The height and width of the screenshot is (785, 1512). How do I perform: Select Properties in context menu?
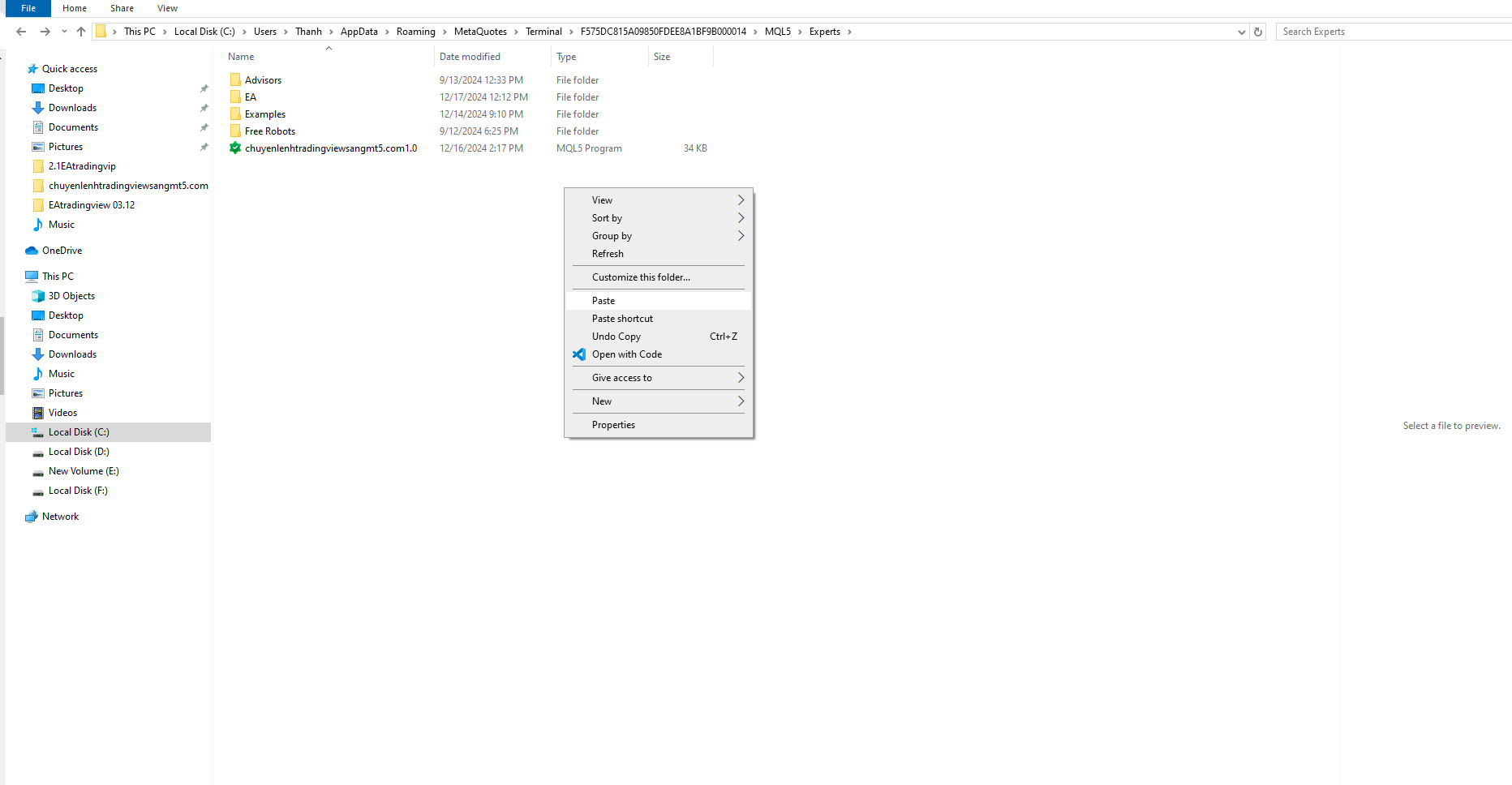pos(613,425)
